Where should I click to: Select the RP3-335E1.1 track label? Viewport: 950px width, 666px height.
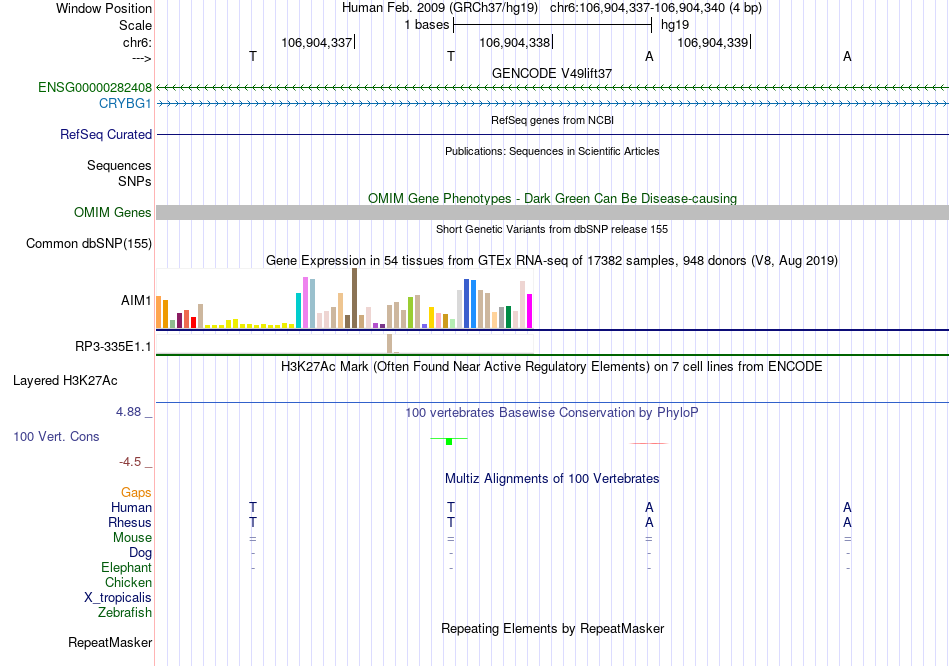(x=113, y=347)
